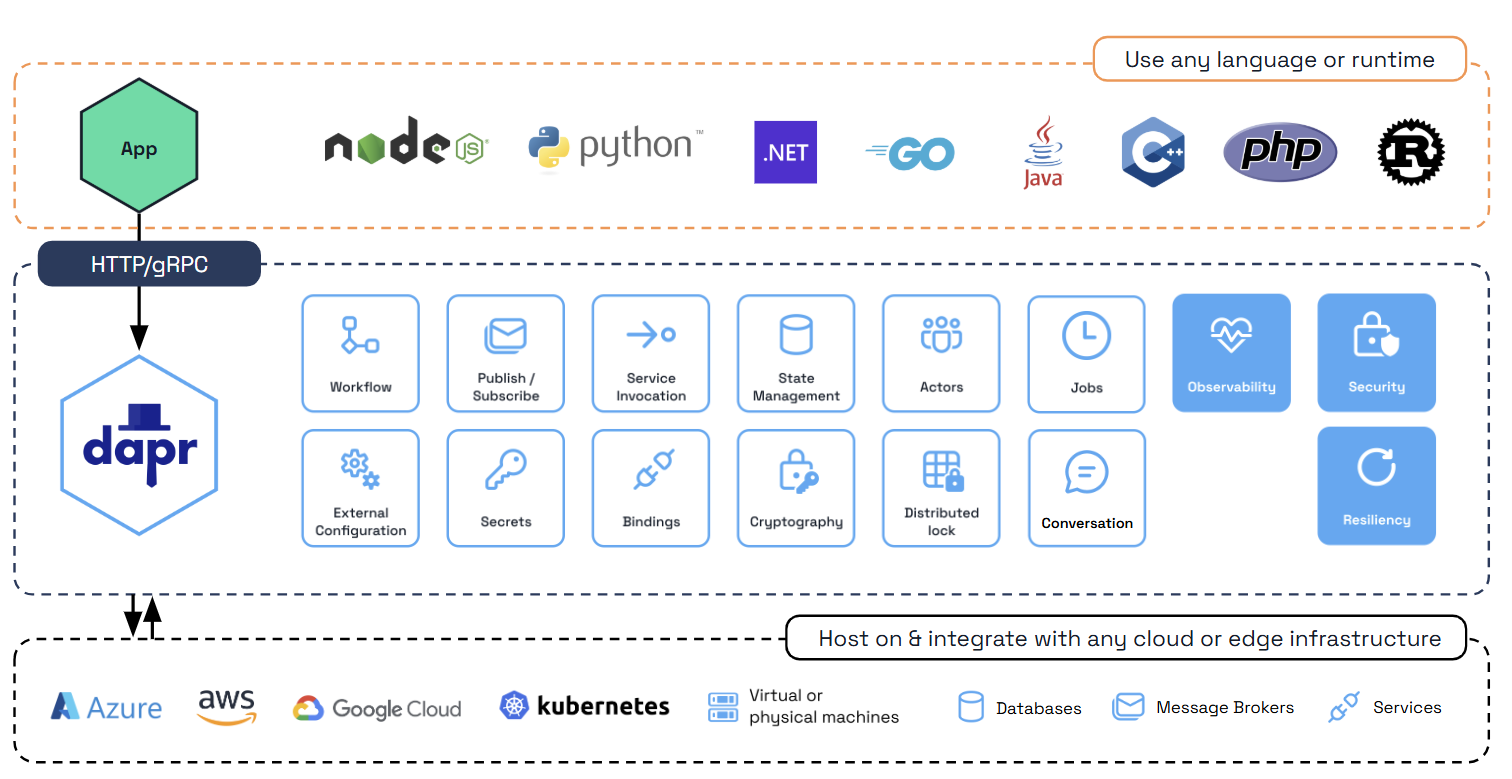Click the Observability heartbeat tile

1232,353
